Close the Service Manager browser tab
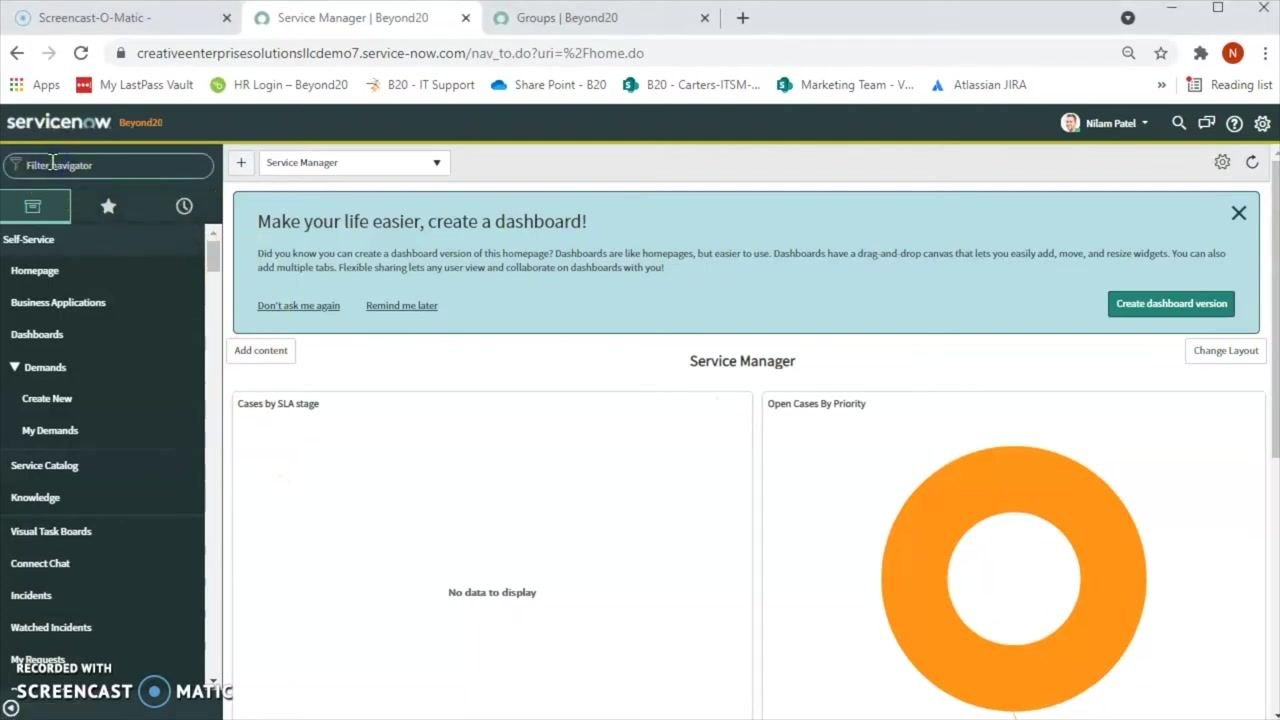 464,18
